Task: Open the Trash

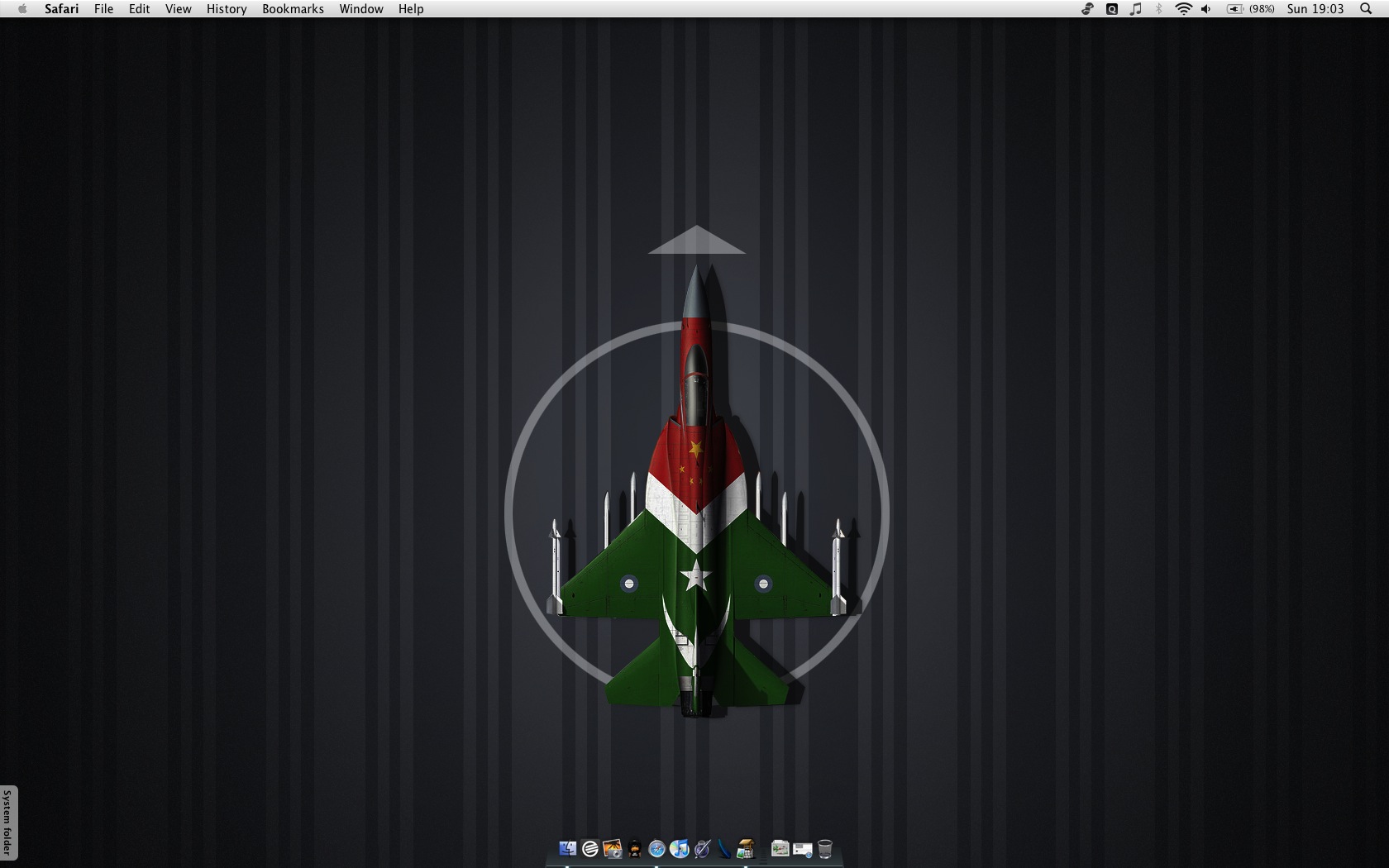Action: tap(824, 849)
